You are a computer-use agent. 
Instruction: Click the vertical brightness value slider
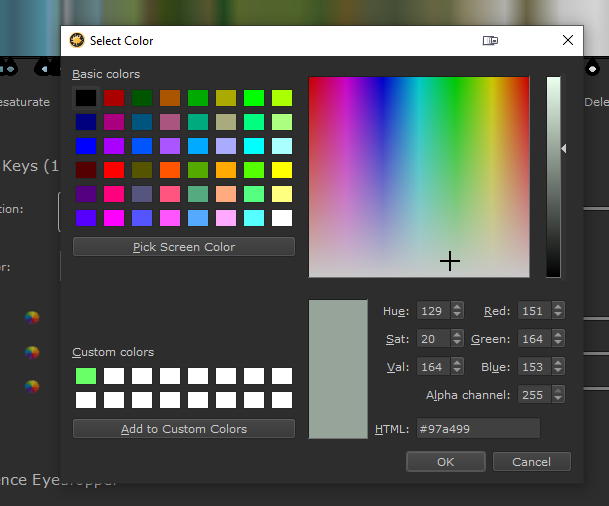553,176
